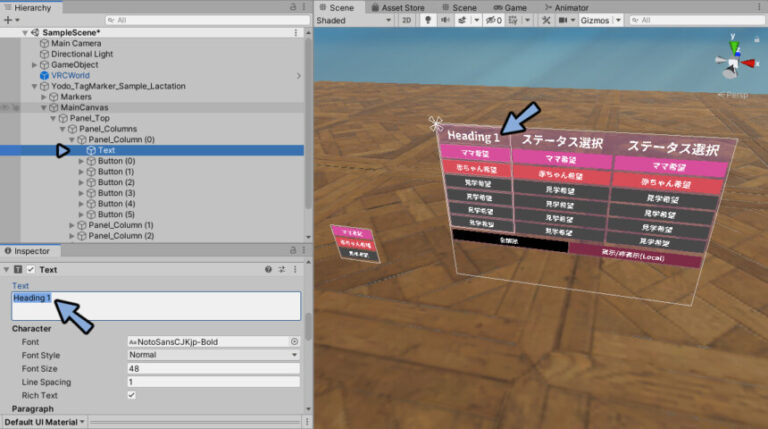The image size is (768, 429).
Task: Open SampleScene options kebab menu
Action: (x=296, y=32)
